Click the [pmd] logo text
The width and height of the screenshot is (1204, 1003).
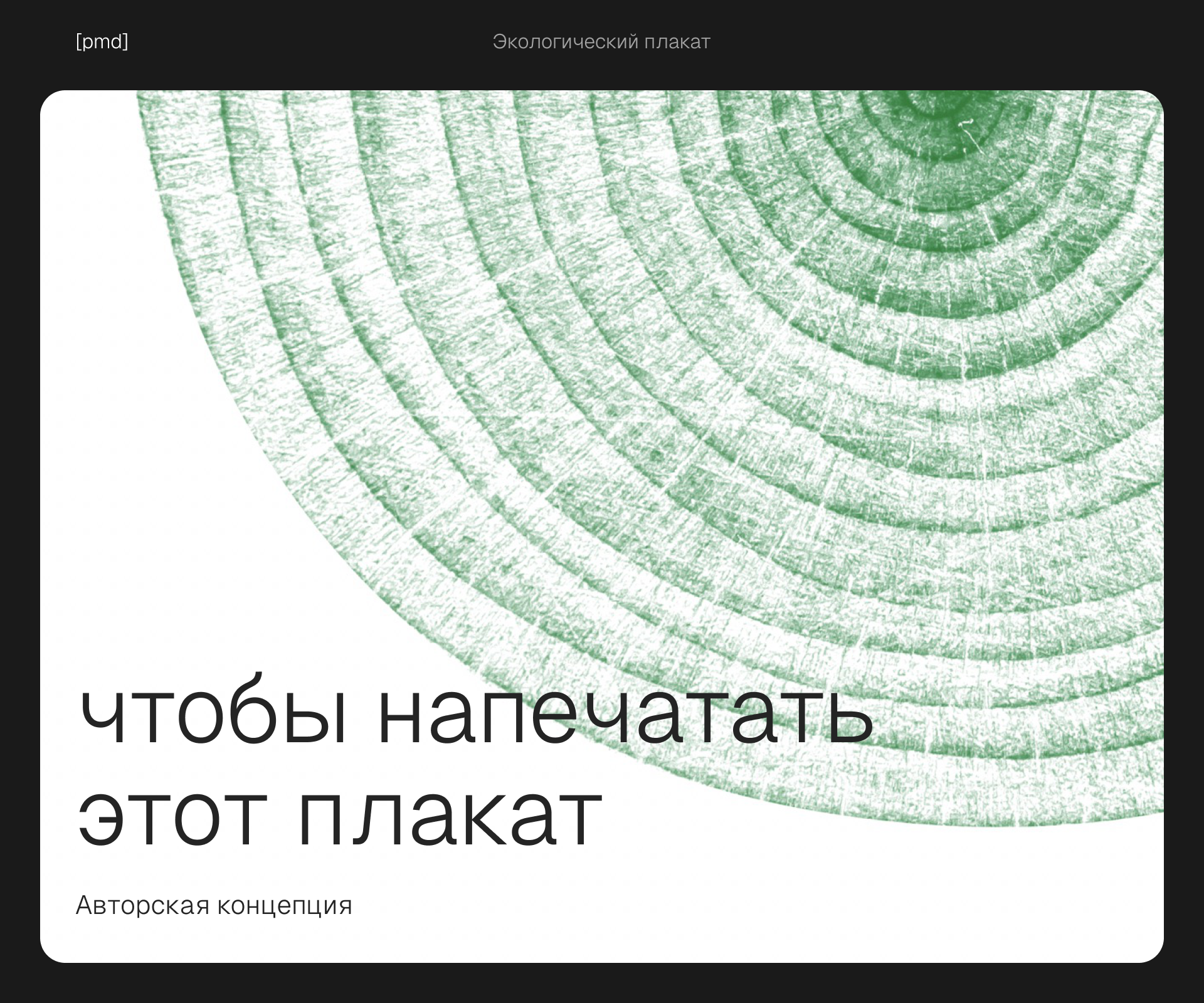click(x=102, y=42)
